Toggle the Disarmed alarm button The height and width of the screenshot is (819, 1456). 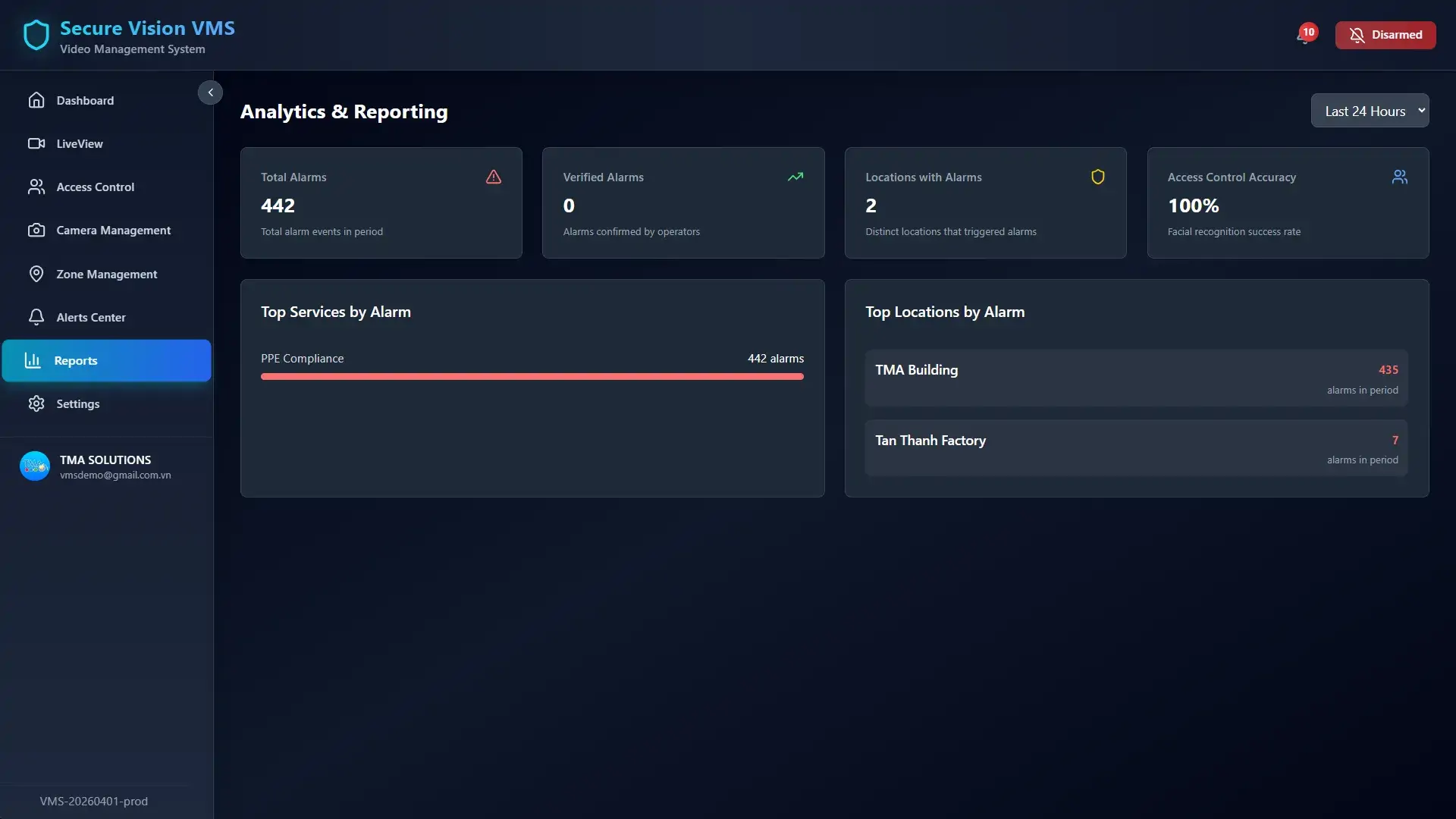point(1385,35)
